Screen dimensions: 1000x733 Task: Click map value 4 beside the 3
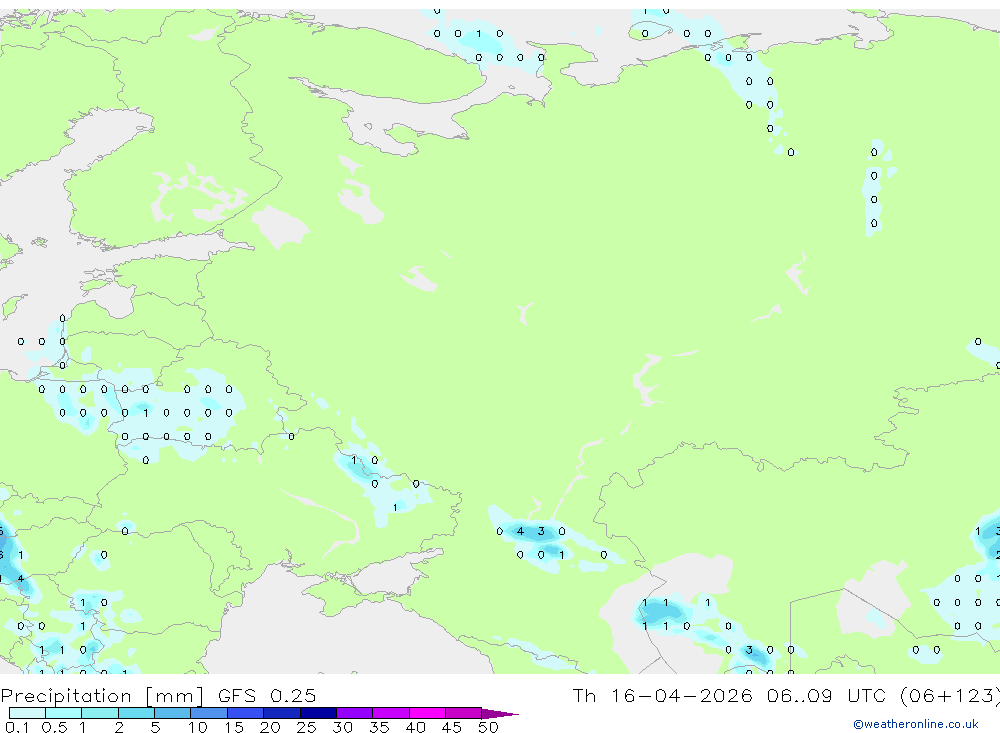[x=520, y=531]
